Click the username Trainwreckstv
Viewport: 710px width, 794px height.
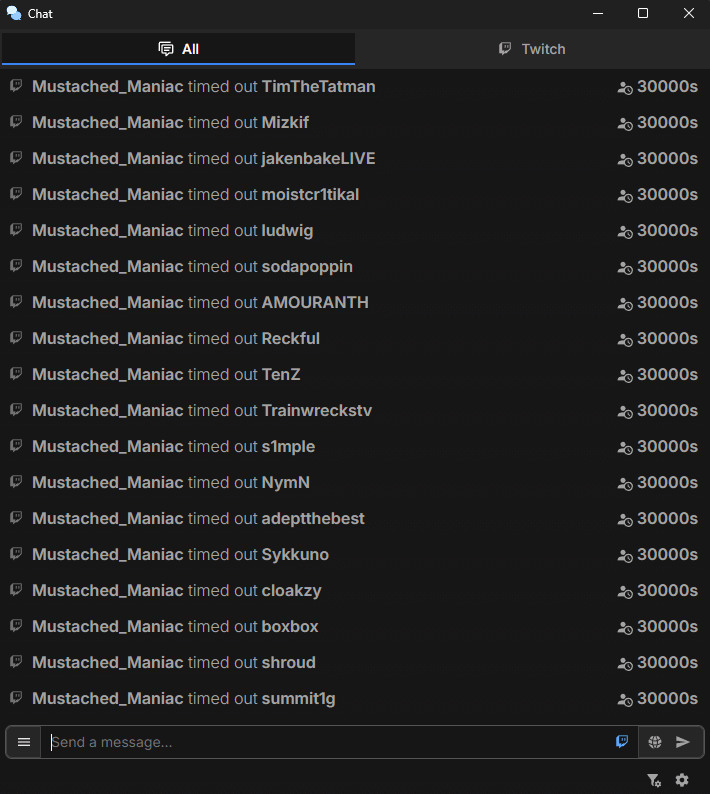tap(316, 410)
